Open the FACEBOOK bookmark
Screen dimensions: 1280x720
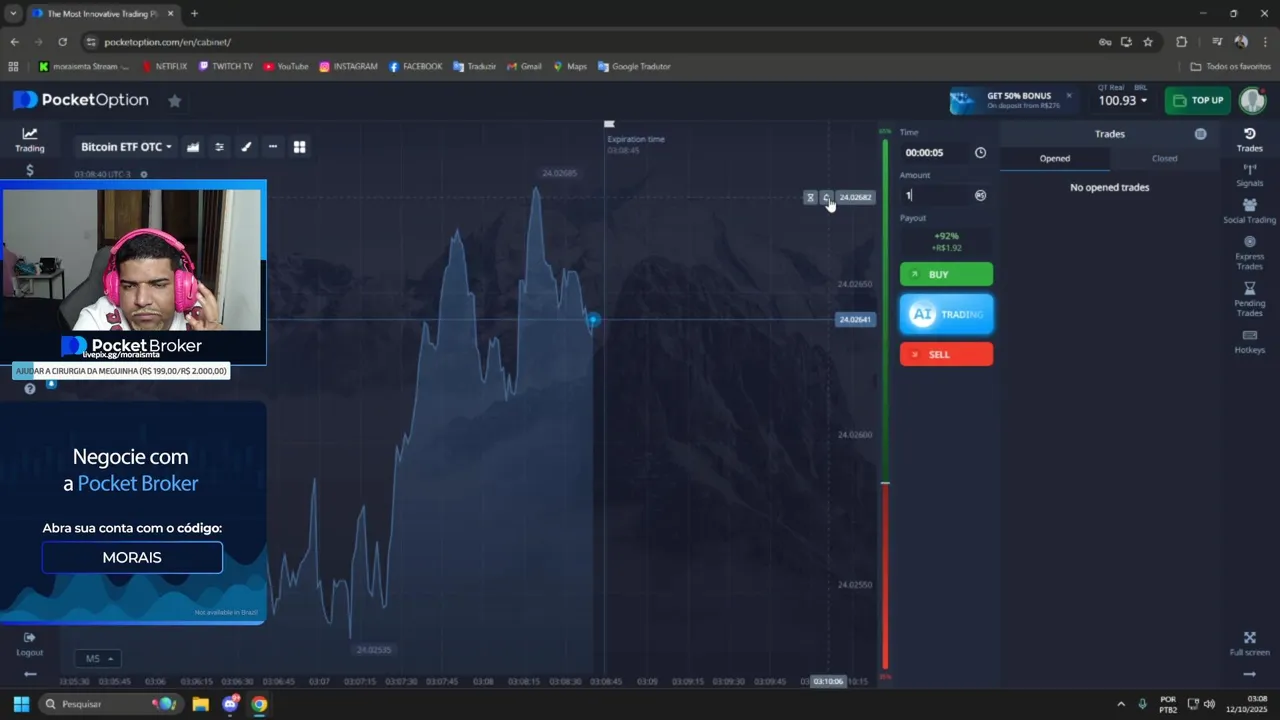click(415, 67)
